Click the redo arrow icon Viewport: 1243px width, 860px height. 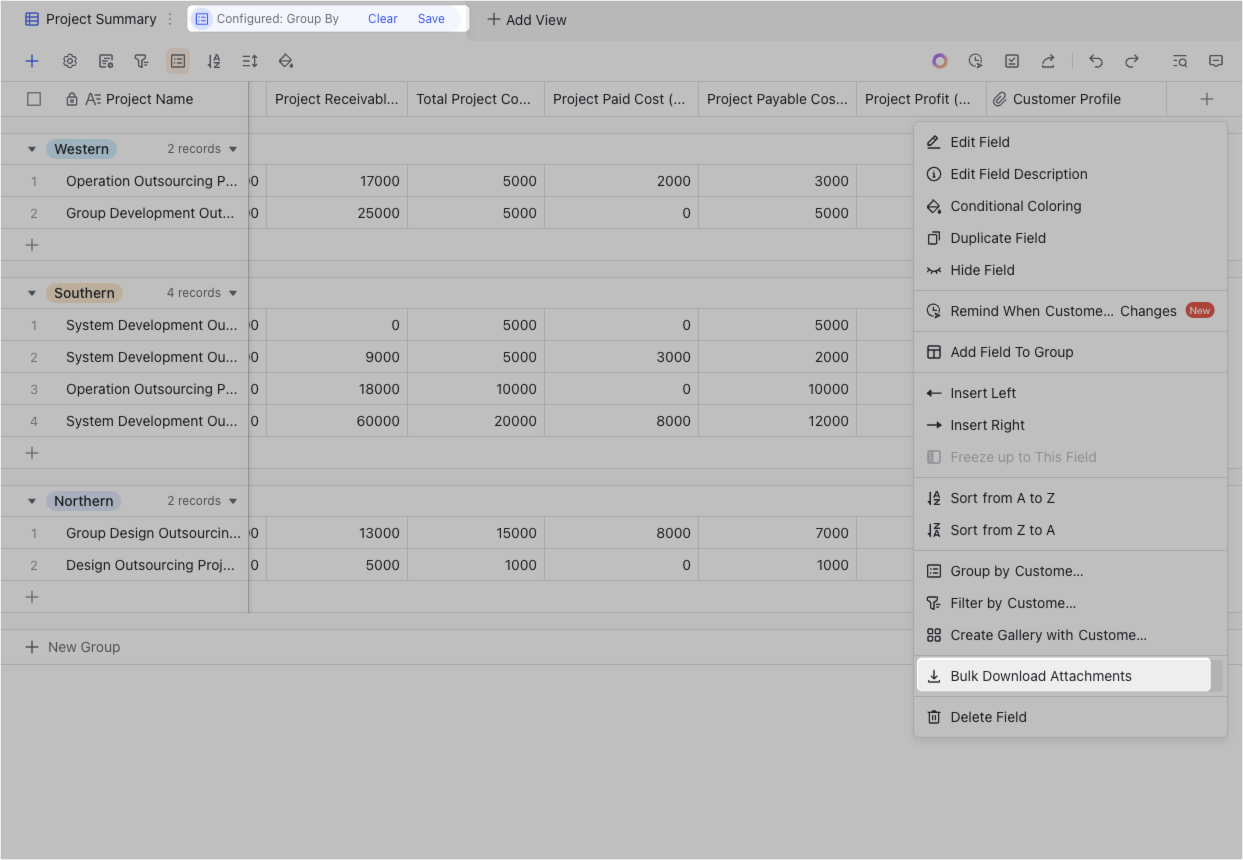(x=1132, y=61)
